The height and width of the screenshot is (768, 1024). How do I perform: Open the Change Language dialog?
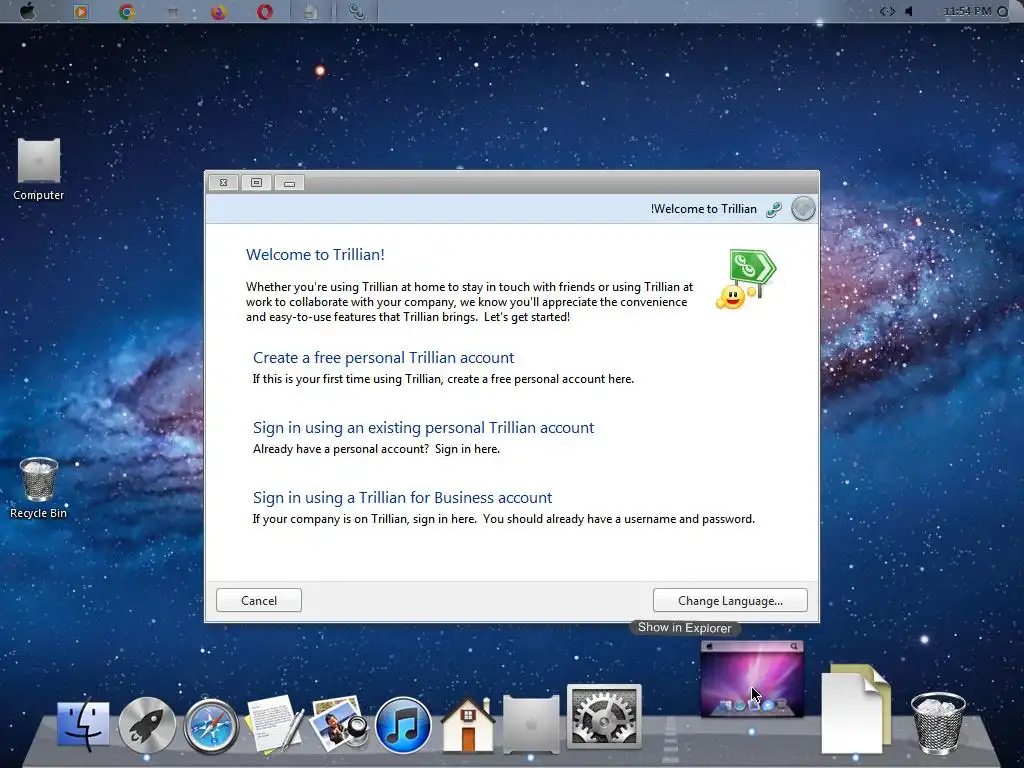pyautogui.click(x=730, y=600)
